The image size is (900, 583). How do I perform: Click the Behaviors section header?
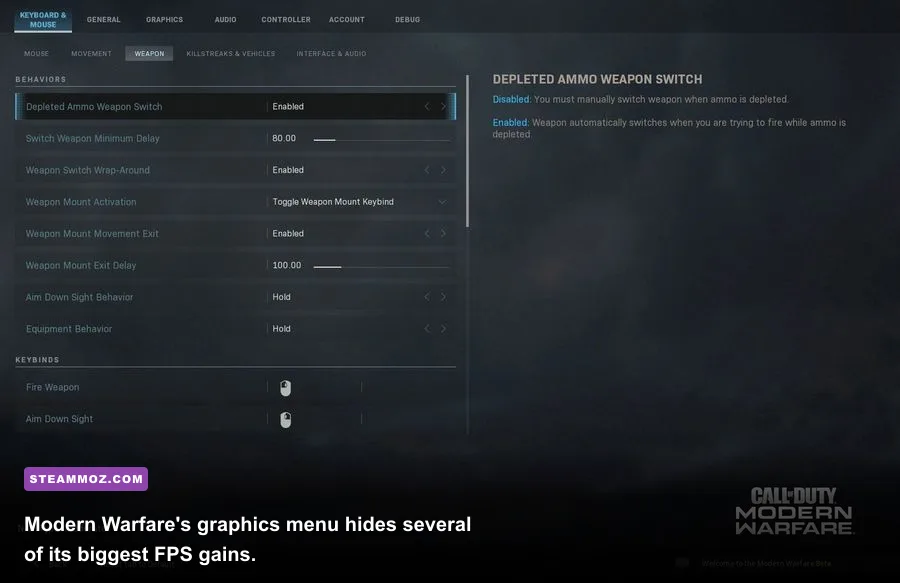click(x=41, y=79)
